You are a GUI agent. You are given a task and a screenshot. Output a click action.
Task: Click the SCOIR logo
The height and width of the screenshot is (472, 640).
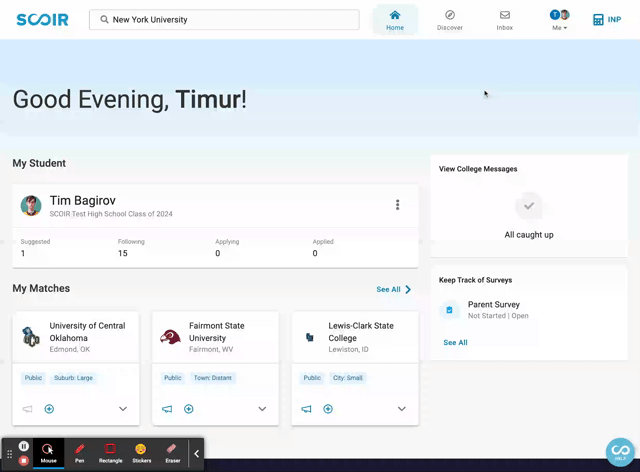42,20
